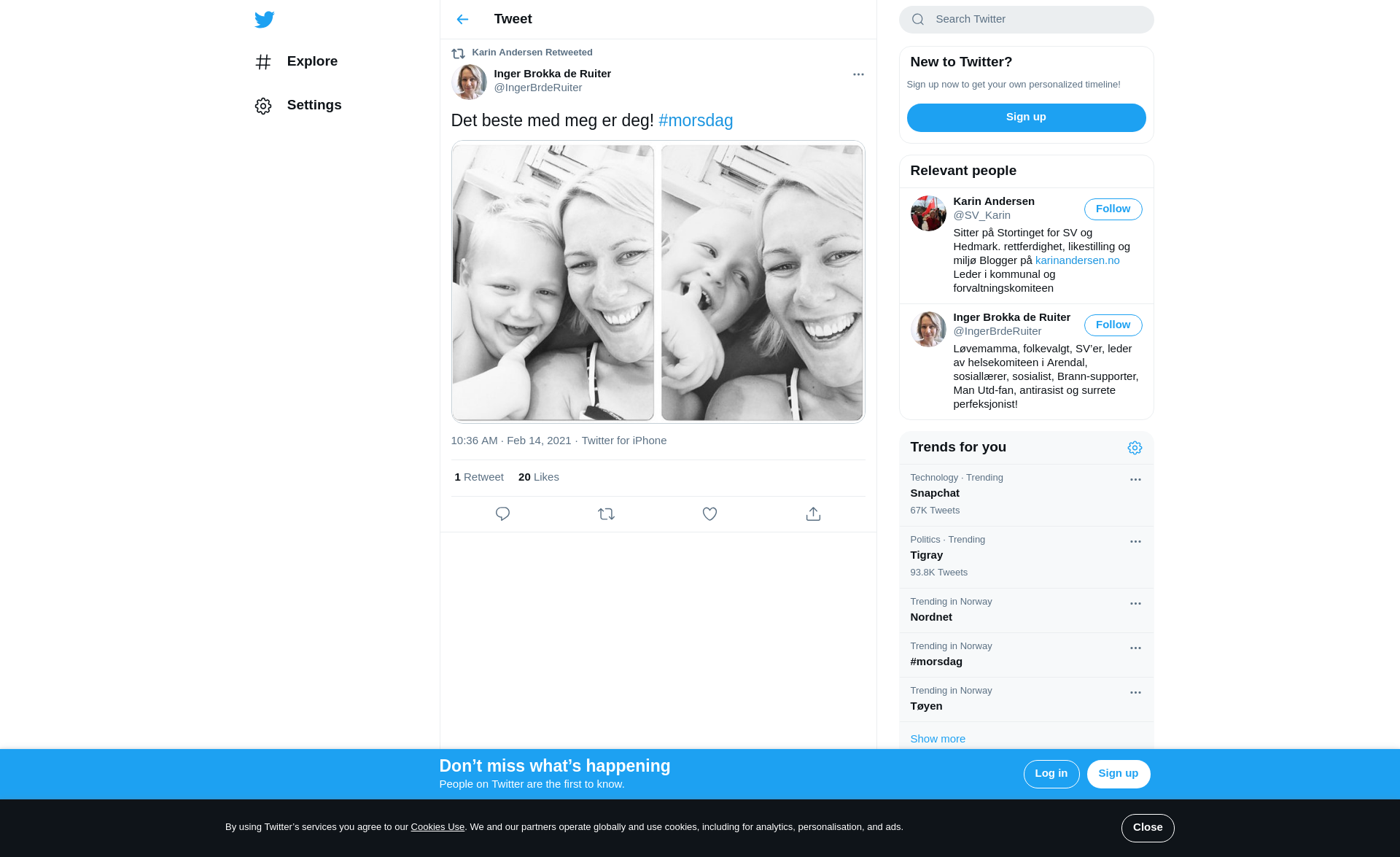Open Inger Brokka de Ruiter tweet avatar

469,81
